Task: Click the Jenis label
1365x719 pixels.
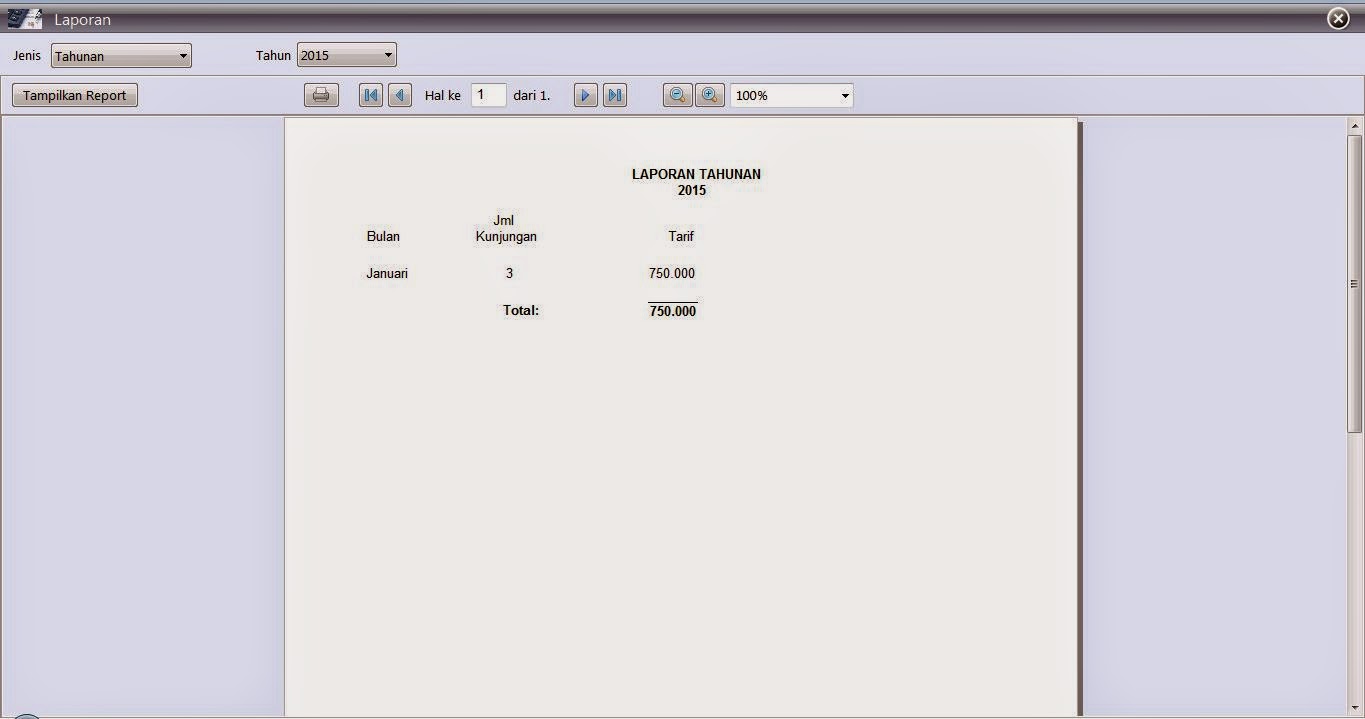Action: [x=26, y=56]
